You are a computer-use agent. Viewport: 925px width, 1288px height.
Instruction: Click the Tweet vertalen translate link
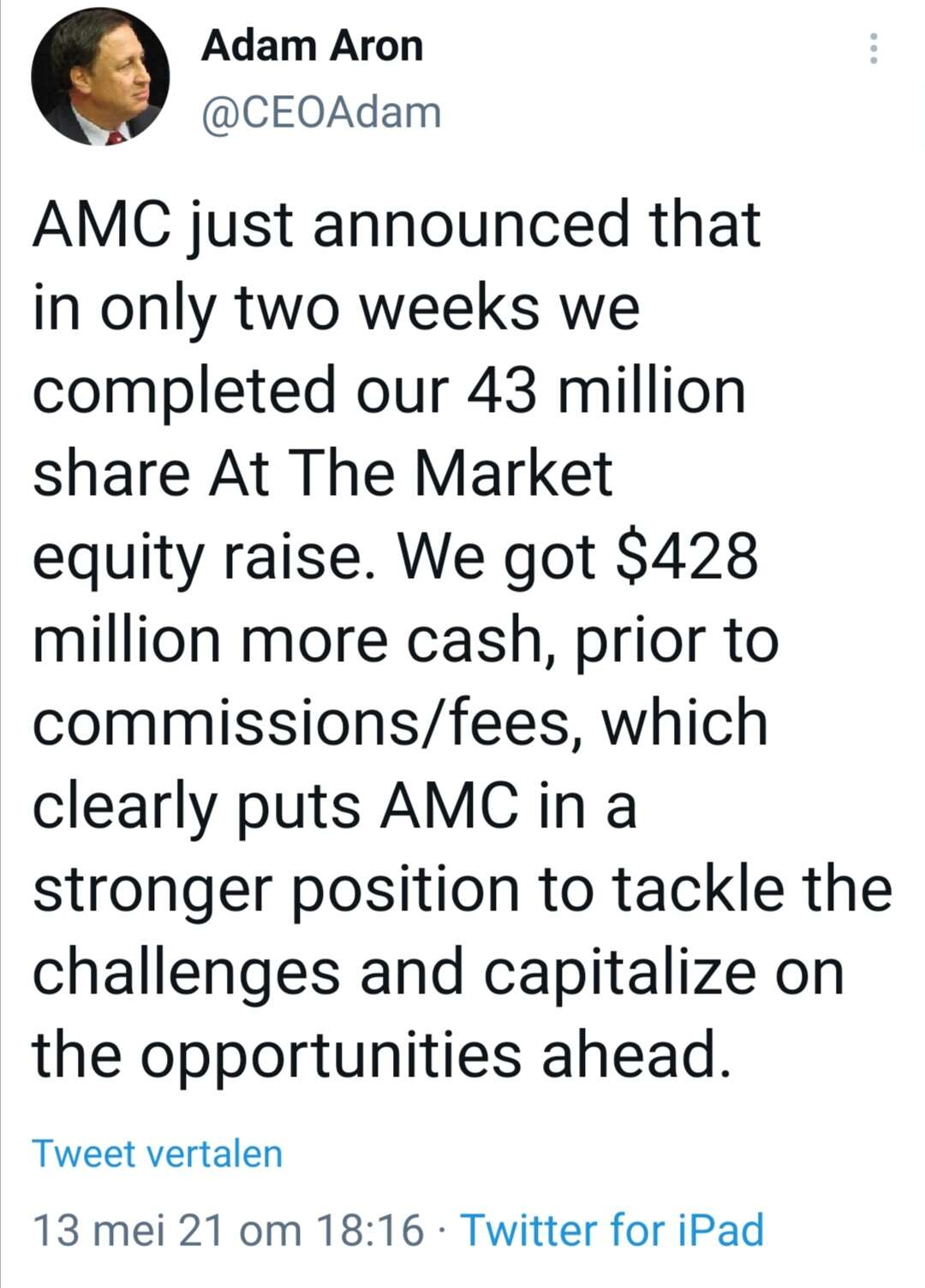click(157, 1154)
